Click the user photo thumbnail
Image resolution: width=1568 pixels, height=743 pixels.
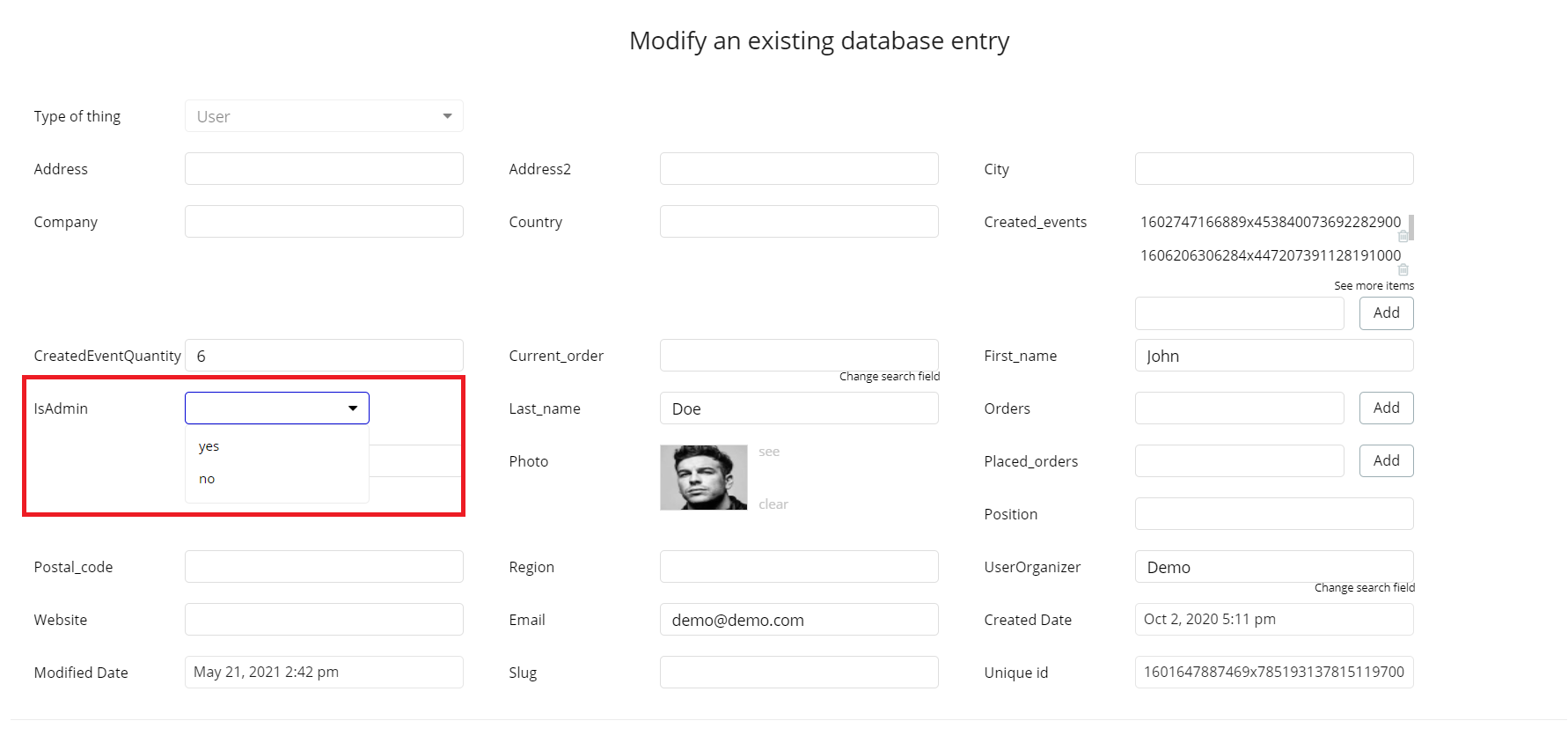pos(703,477)
